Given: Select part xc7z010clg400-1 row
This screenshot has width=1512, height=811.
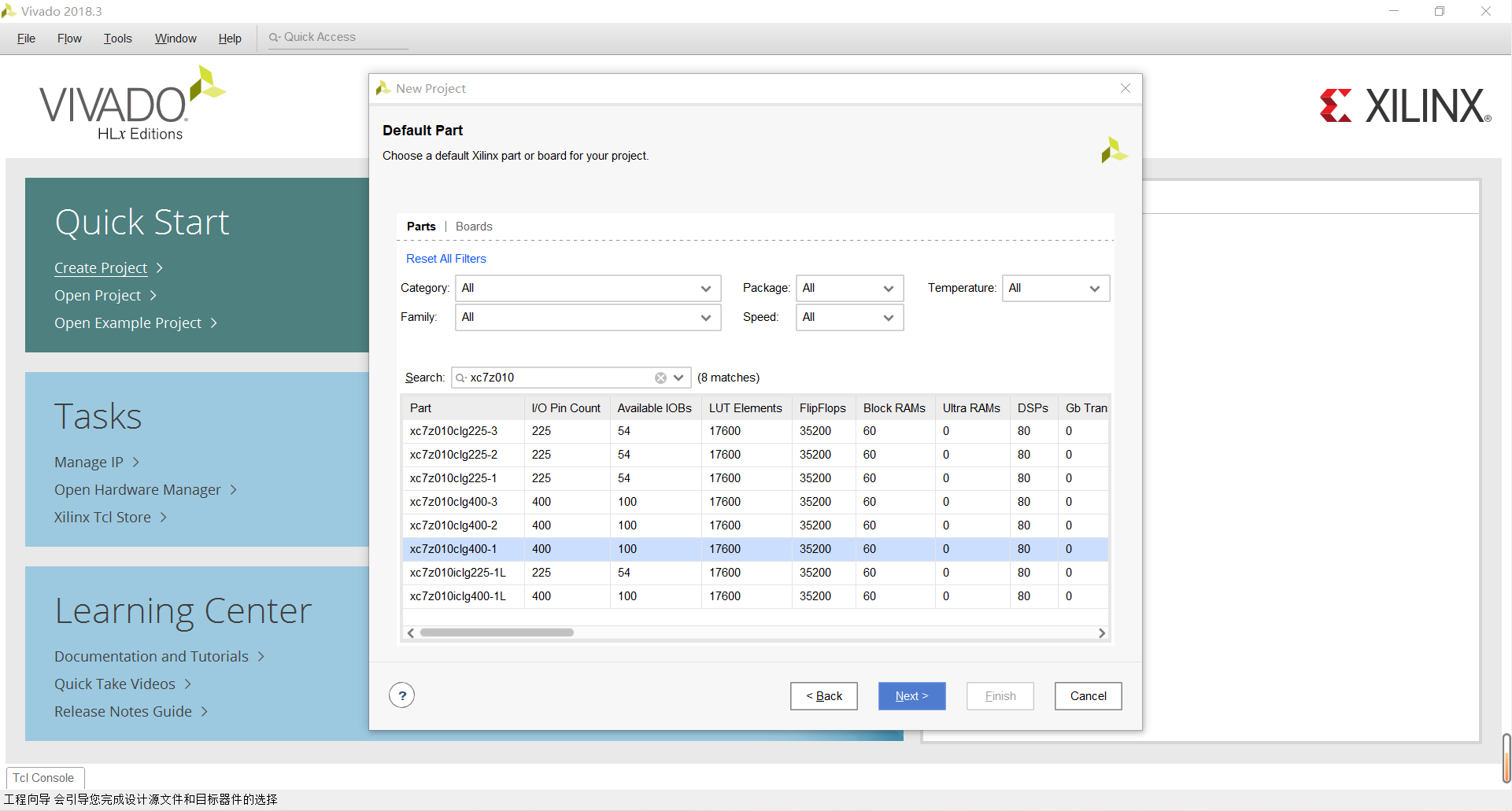Looking at the screenshot, I should 756,549.
